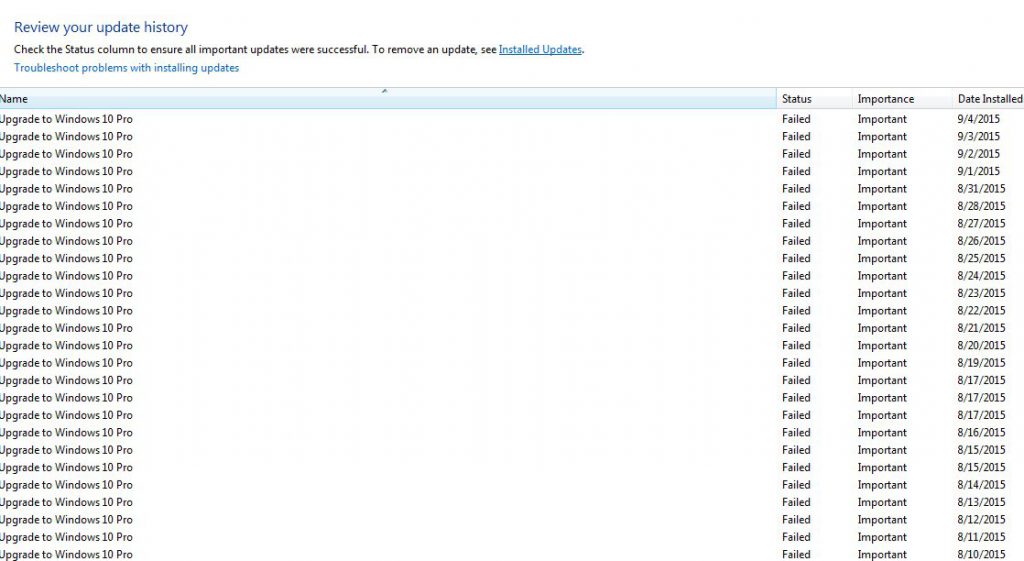Click the sort arrow above Name column
Viewport: 1024px width, 561px height.
pos(384,91)
